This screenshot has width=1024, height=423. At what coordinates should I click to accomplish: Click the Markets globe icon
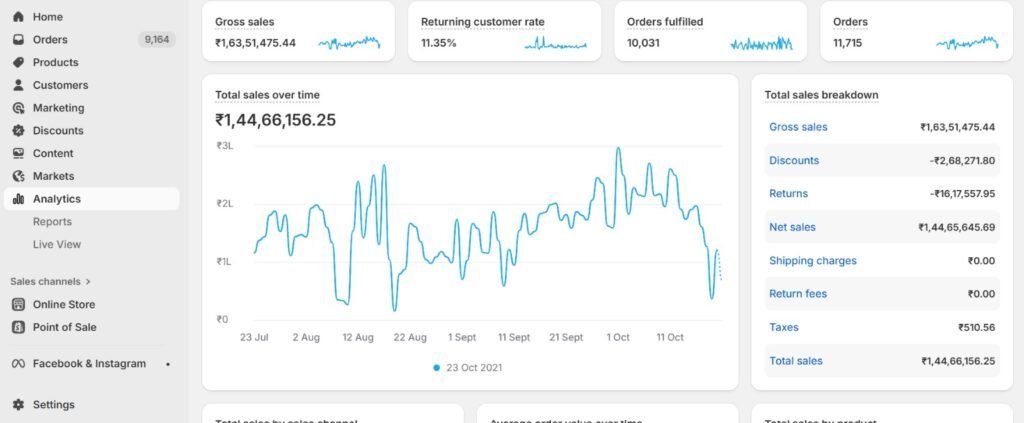click(18, 176)
